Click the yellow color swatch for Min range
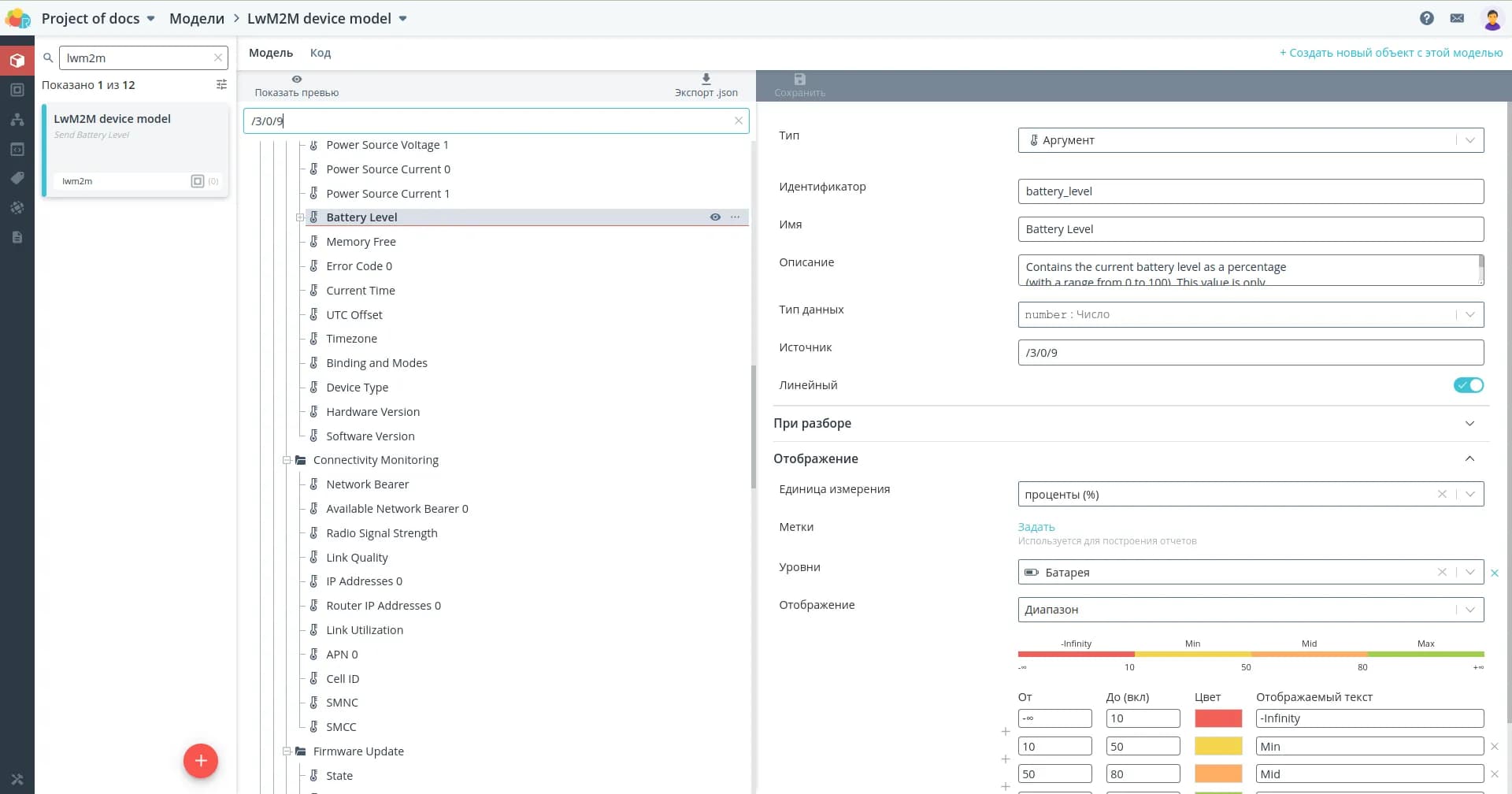Screen dimensions: 1512x794 [x=1217, y=746]
